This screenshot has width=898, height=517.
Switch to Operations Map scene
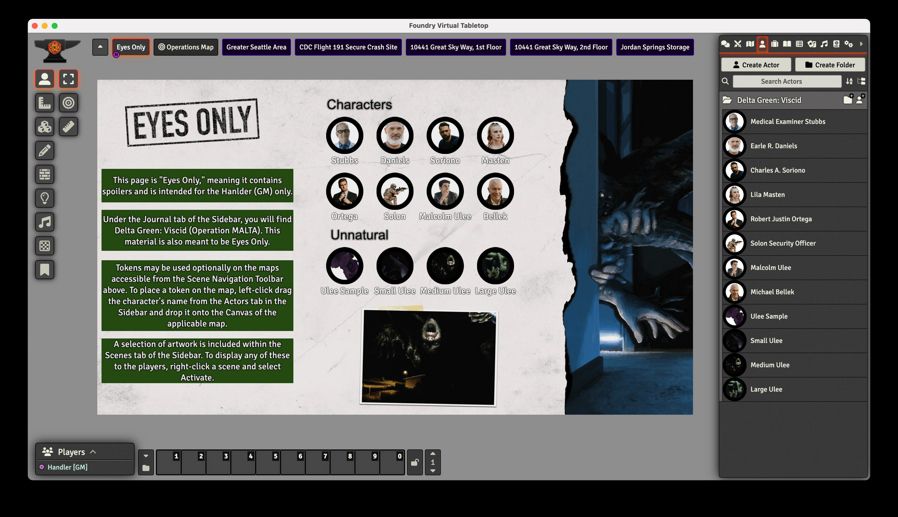186,47
